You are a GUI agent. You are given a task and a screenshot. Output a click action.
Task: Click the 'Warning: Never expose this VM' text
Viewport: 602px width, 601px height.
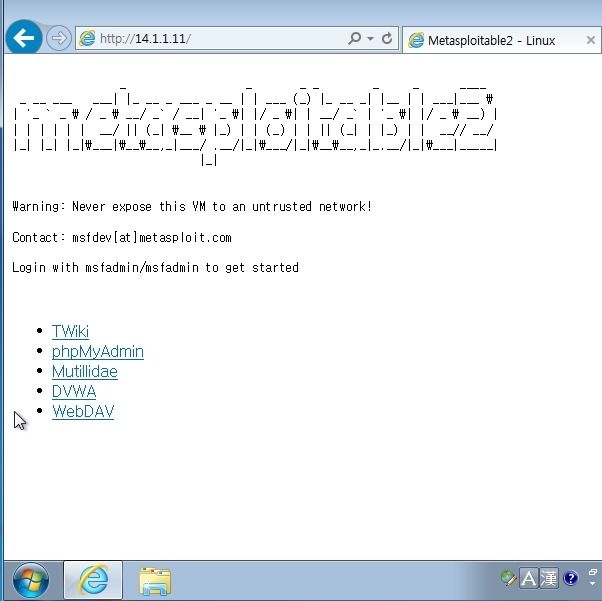192,207
